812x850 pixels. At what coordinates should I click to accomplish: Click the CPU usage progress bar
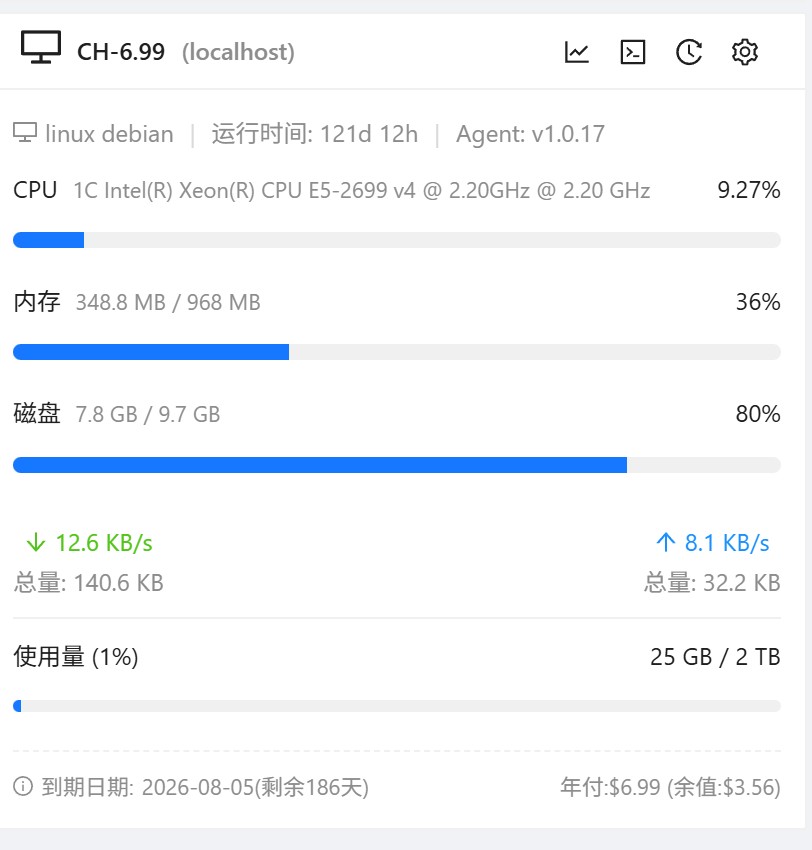point(396,240)
